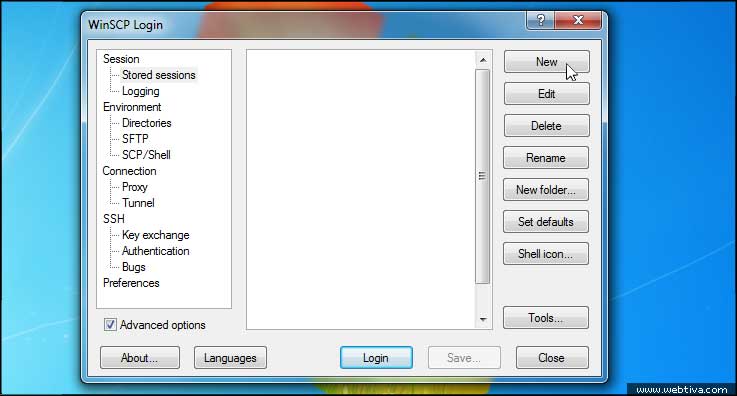Select Stored sessions in tree
737x396 pixels.
(x=159, y=75)
